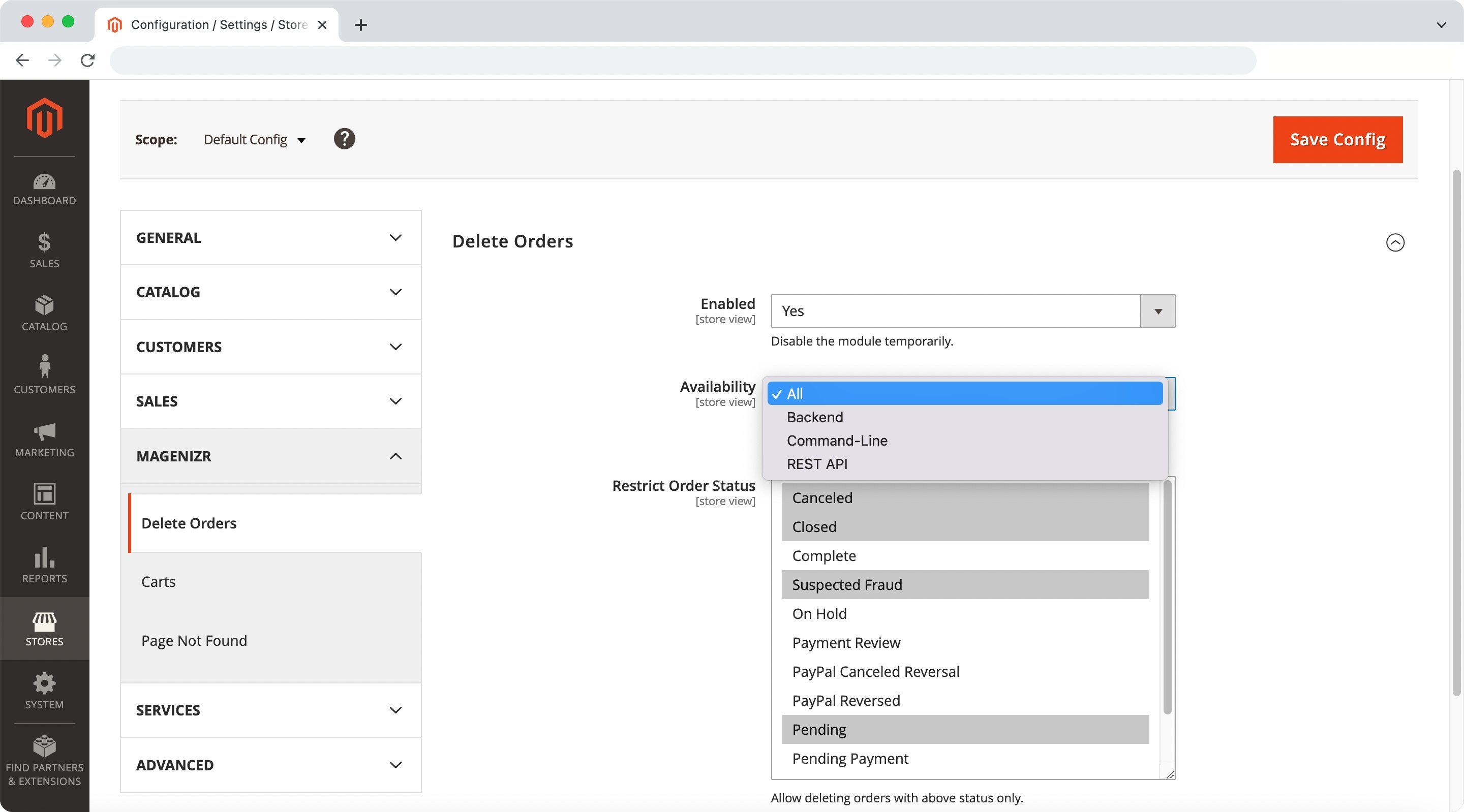The height and width of the screenshot is (812, 1464).
Task: Click the scope help question mark icon
Action: [344, 139]
